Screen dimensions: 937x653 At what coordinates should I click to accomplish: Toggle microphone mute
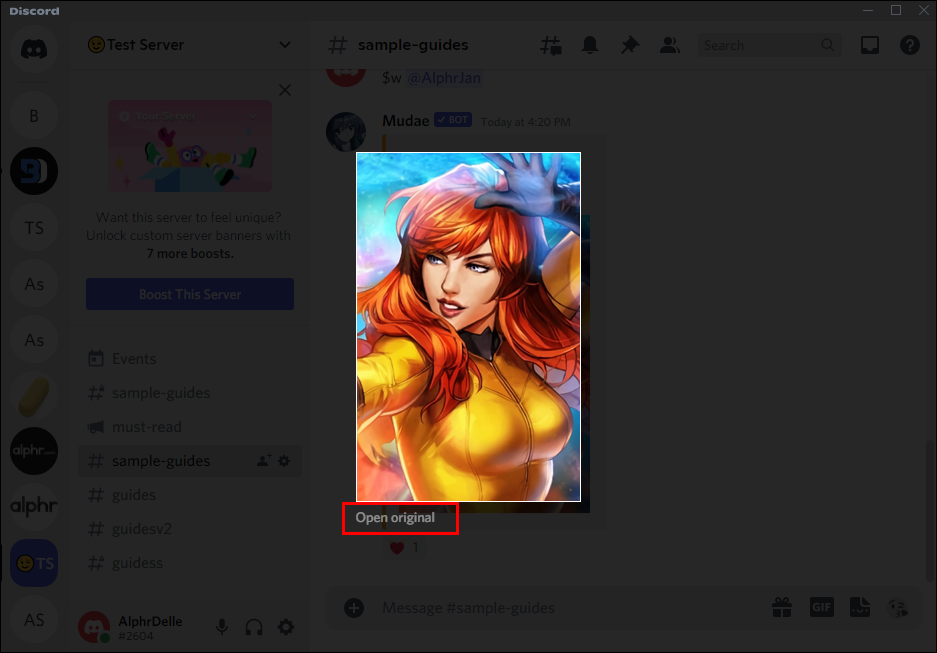click(222, 627)
